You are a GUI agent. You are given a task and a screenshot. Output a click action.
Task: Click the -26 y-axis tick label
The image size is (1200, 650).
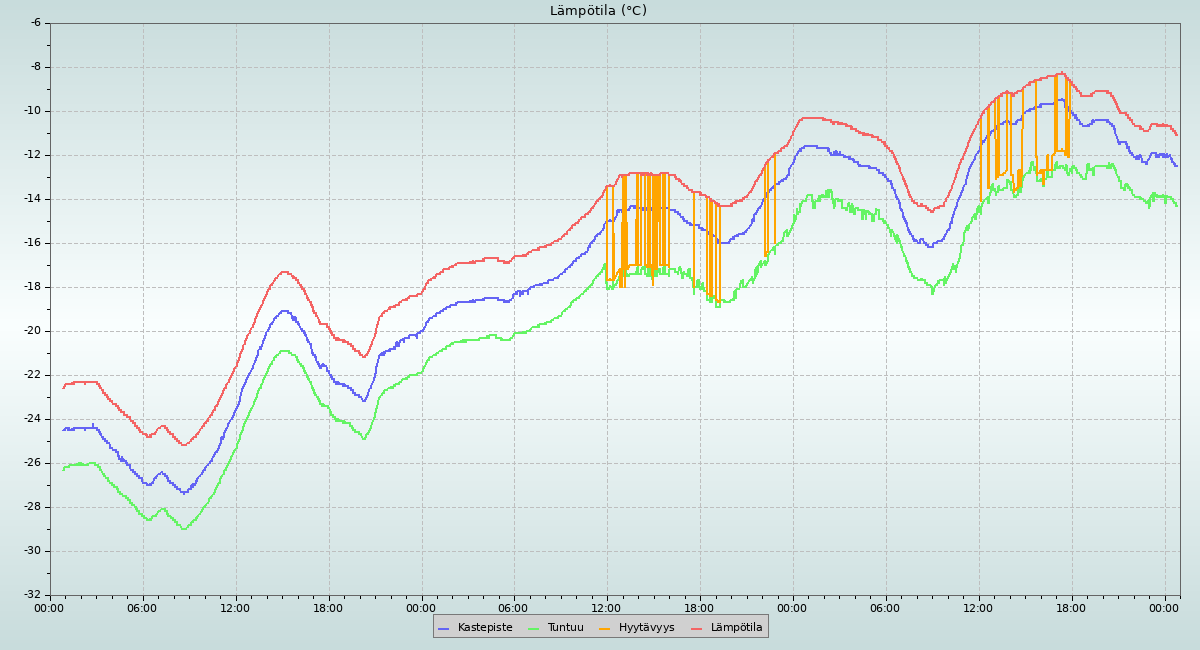tap(32, 463)
